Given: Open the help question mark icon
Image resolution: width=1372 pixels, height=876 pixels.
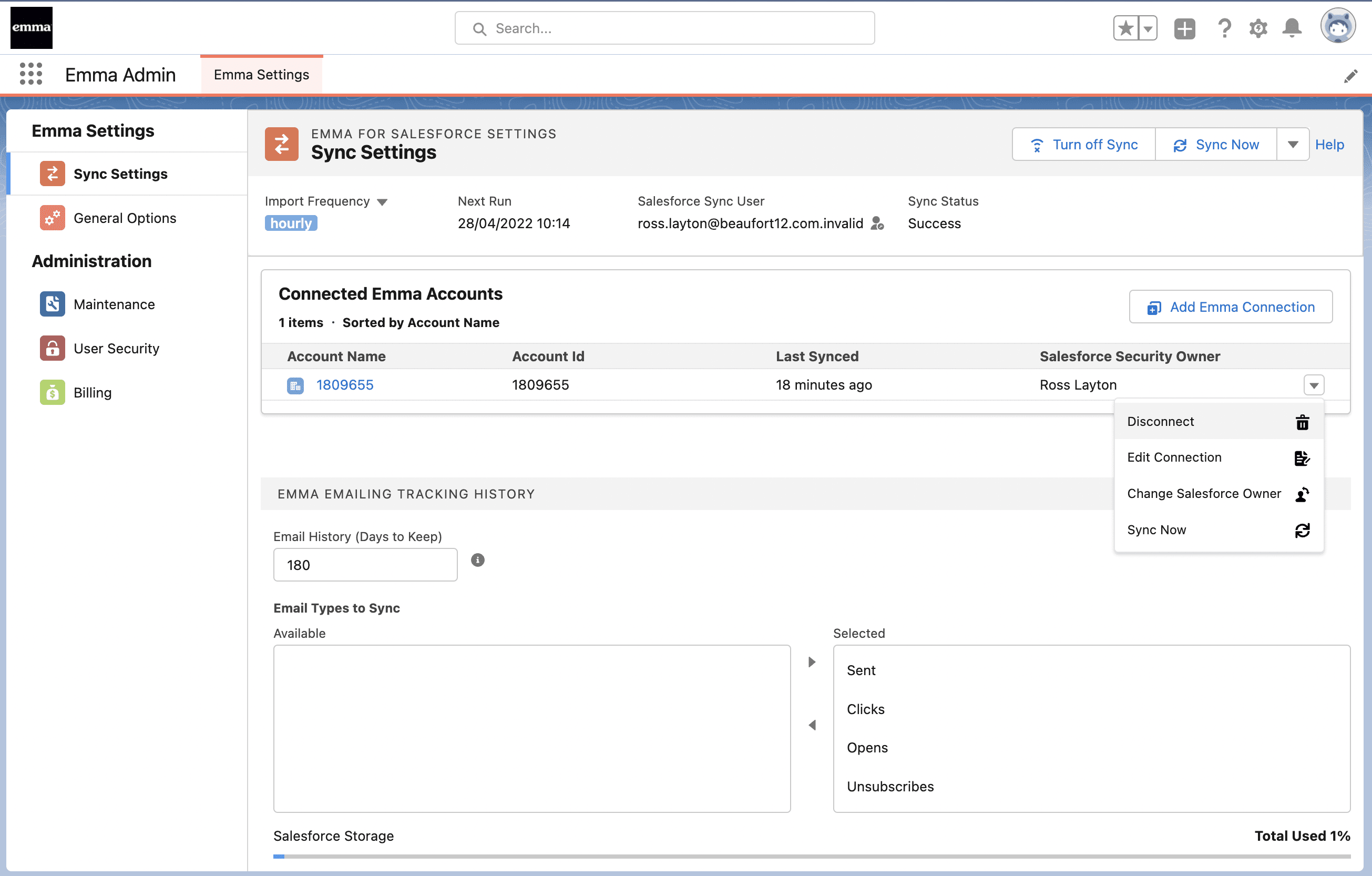Looking at the screenshot, I should (1224, 28).
